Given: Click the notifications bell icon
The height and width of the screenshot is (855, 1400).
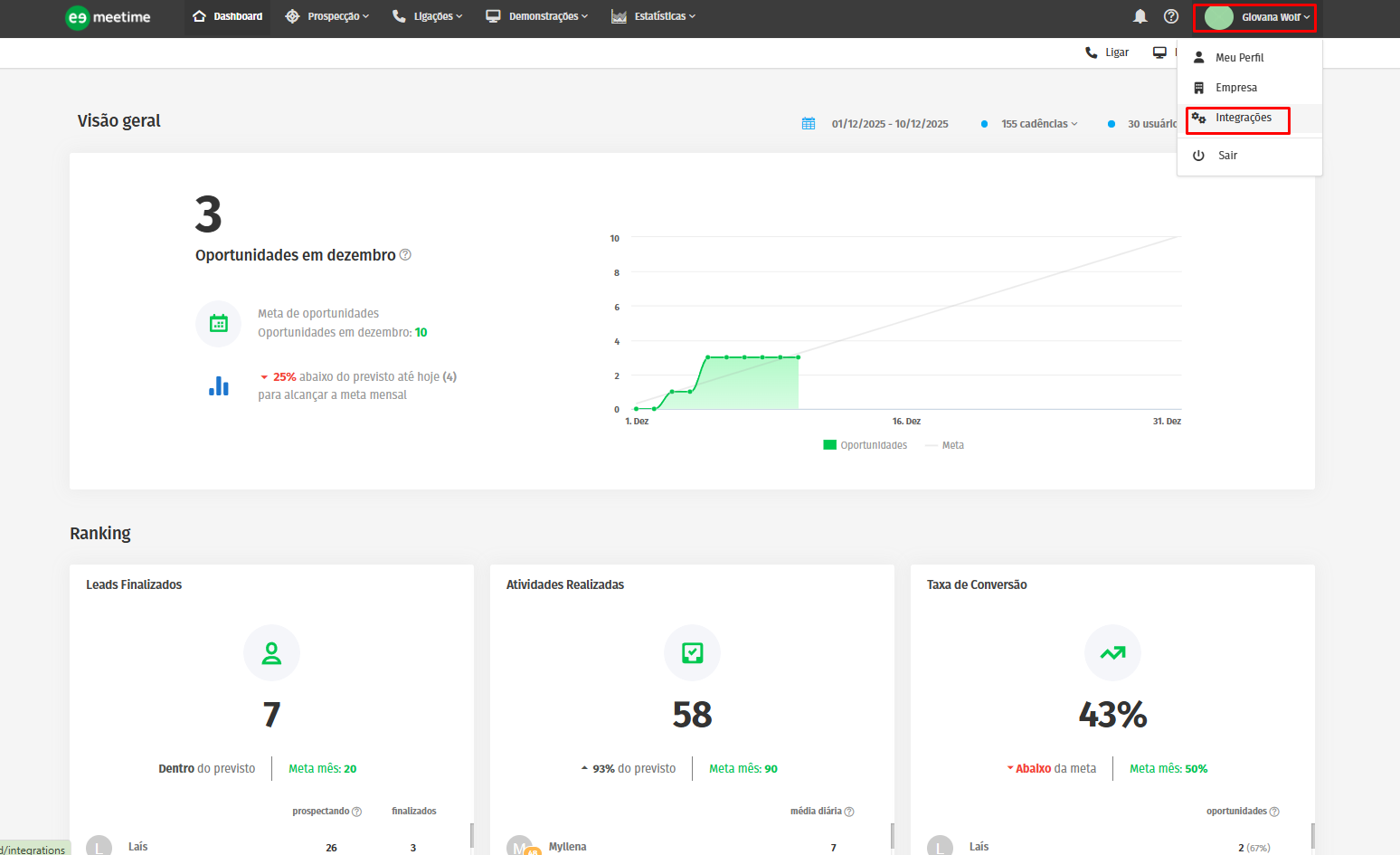Looking at the screenshot, I should click(x=1140, y=16).
